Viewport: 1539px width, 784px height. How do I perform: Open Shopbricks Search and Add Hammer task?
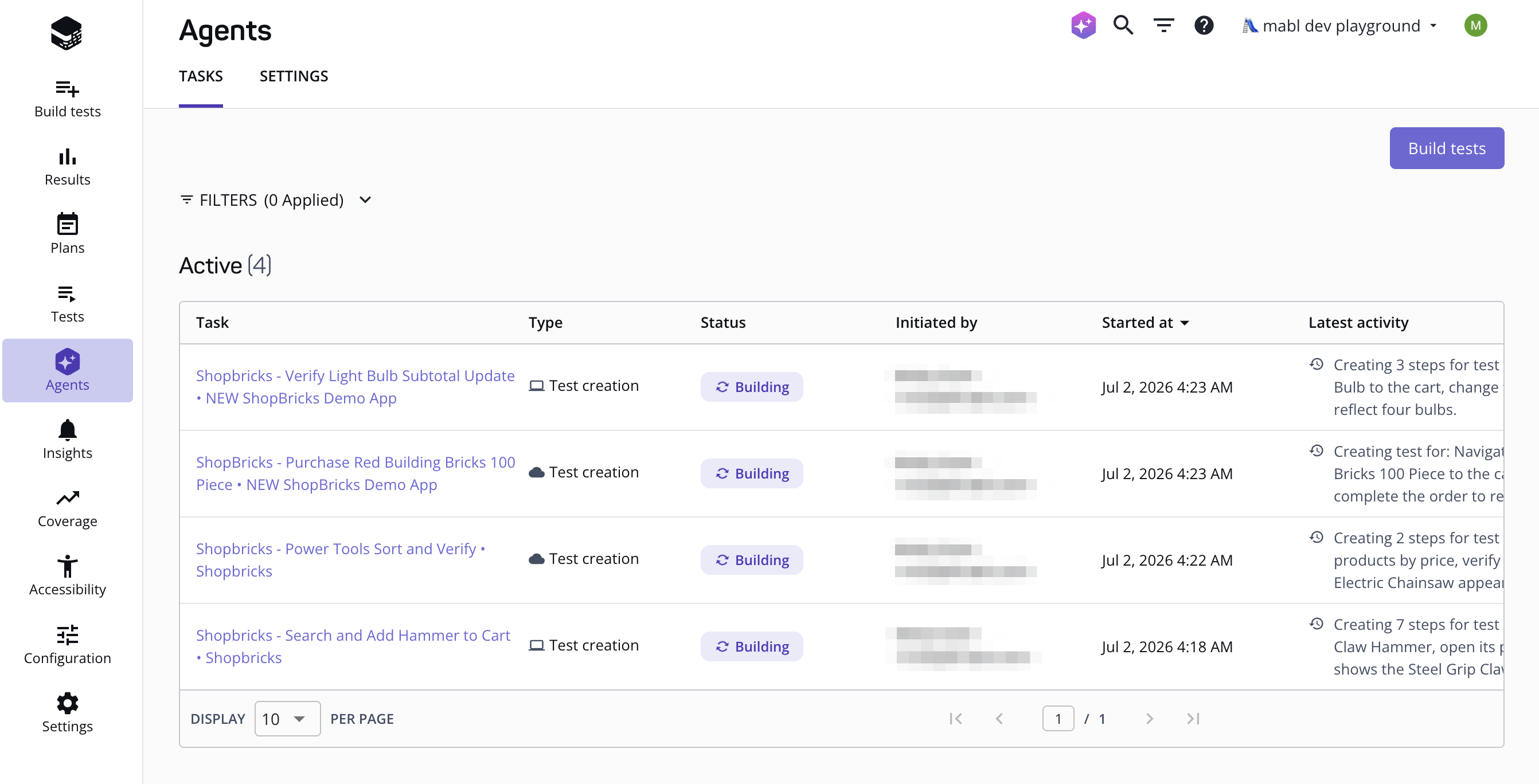pyautogui.click(x=353, y=646)
